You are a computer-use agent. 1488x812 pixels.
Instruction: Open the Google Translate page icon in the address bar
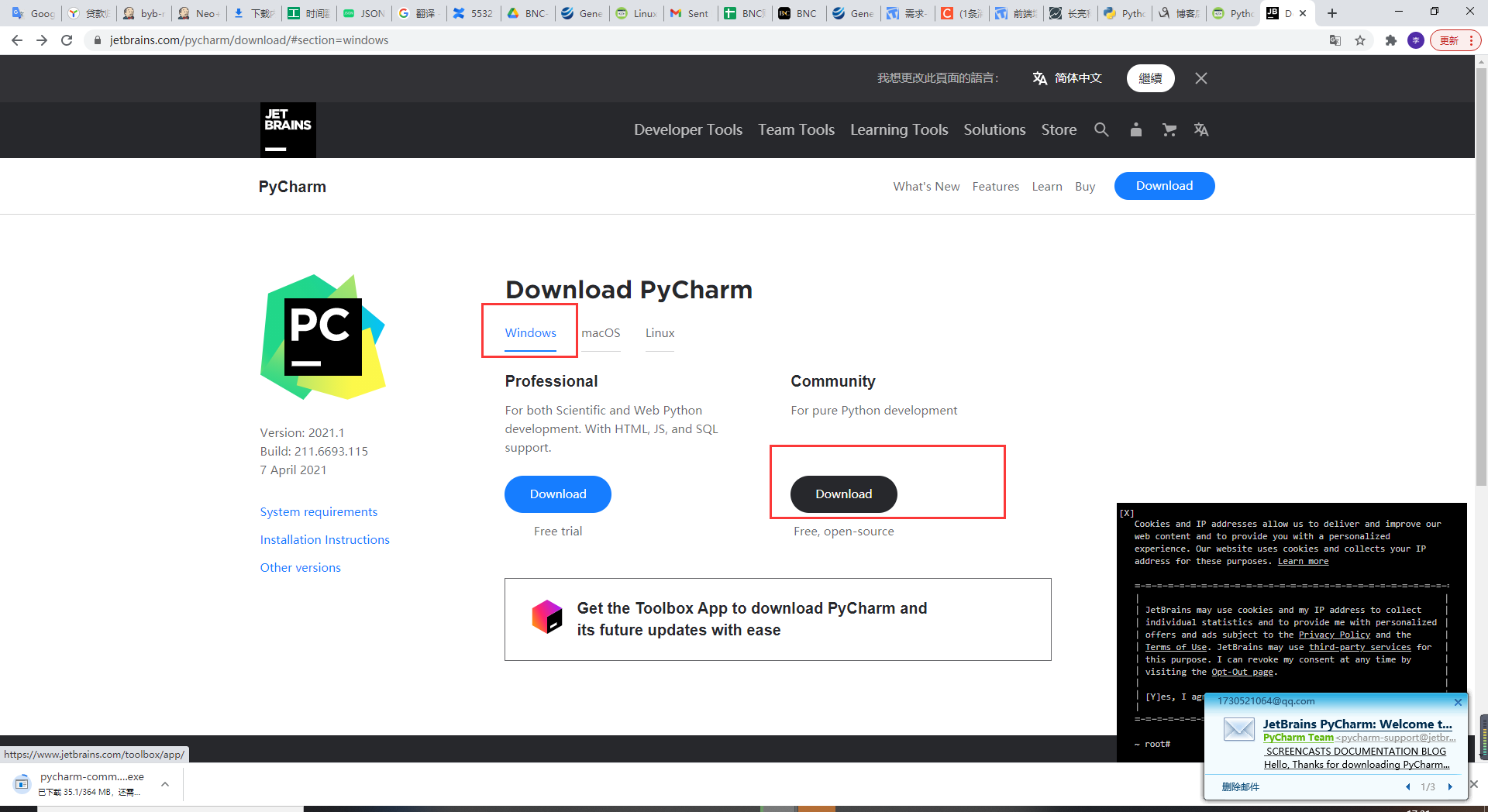1335,40
